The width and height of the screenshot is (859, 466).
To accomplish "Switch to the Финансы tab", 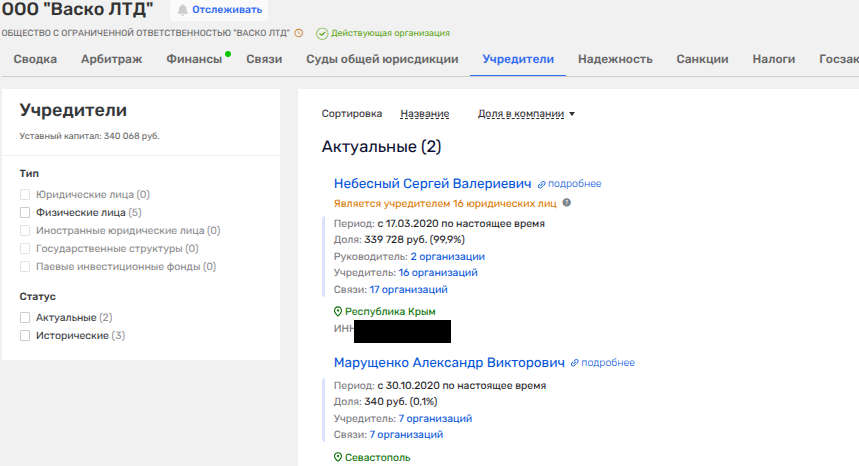I will point(194,59).
